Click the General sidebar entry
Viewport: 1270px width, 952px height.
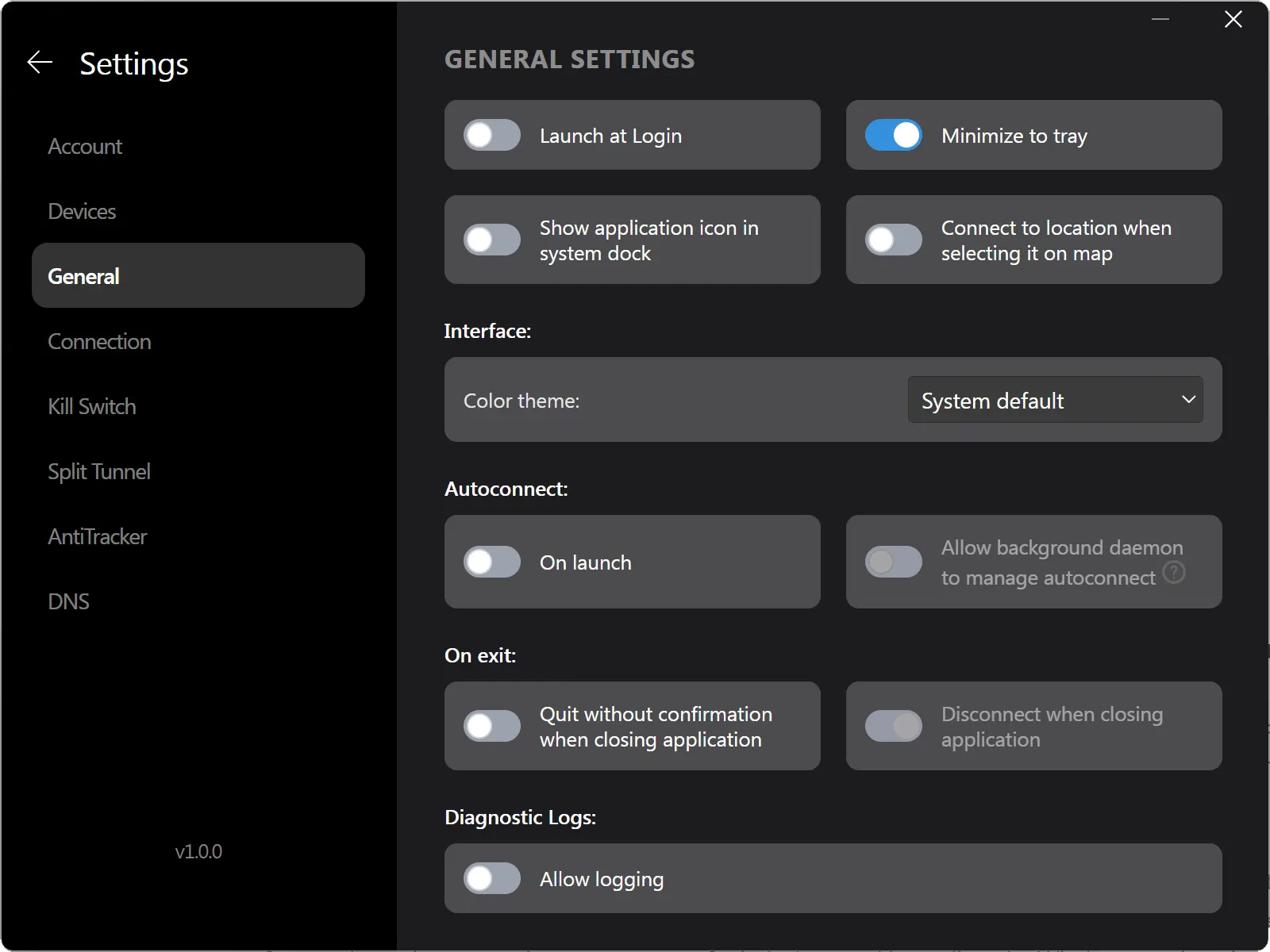click(x=83, y=276)
